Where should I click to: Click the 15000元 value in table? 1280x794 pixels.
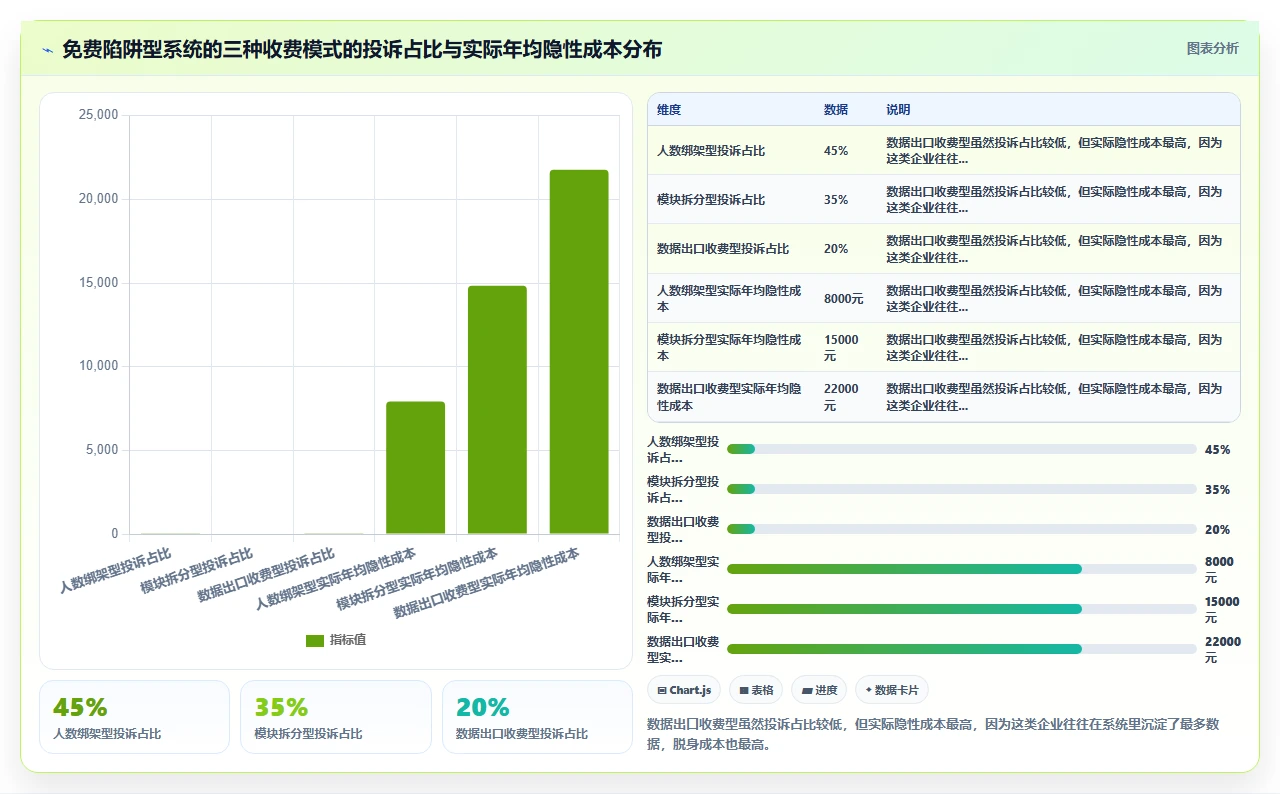(841, 348)
